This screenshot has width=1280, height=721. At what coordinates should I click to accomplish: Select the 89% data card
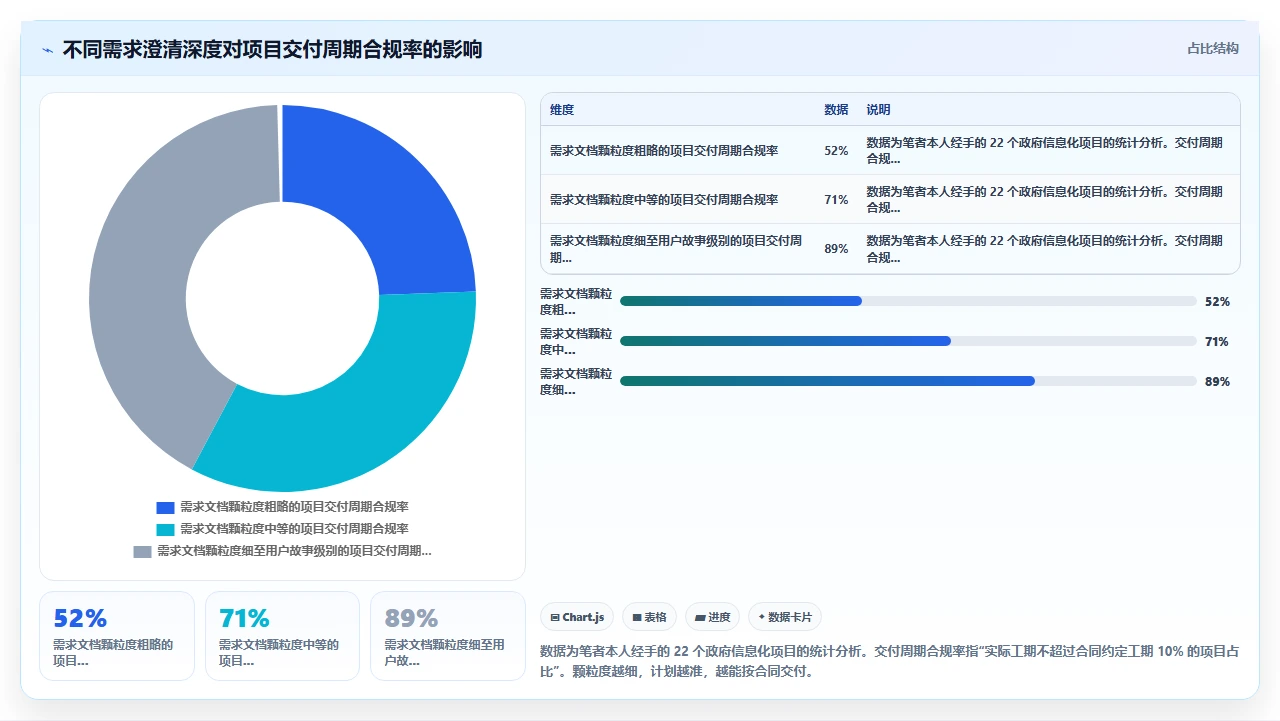(x=448, y=636)
